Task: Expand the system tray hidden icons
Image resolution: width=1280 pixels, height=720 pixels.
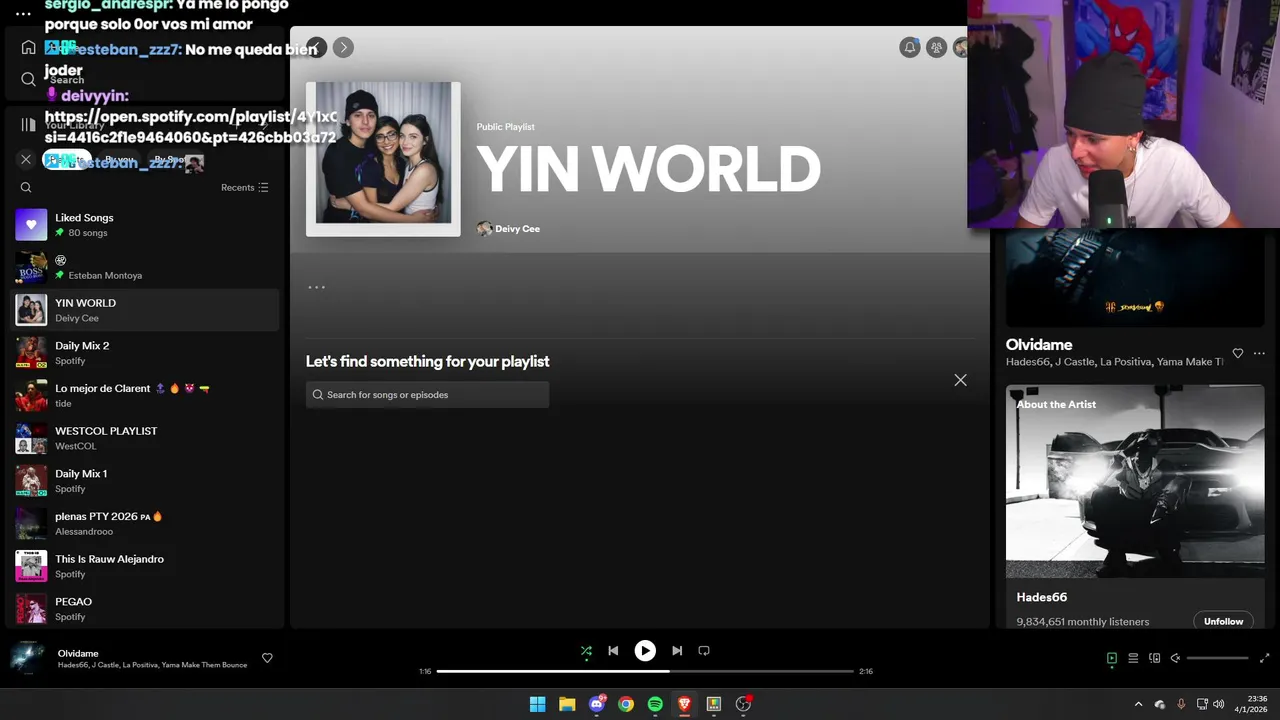Action: [1138, 704]
